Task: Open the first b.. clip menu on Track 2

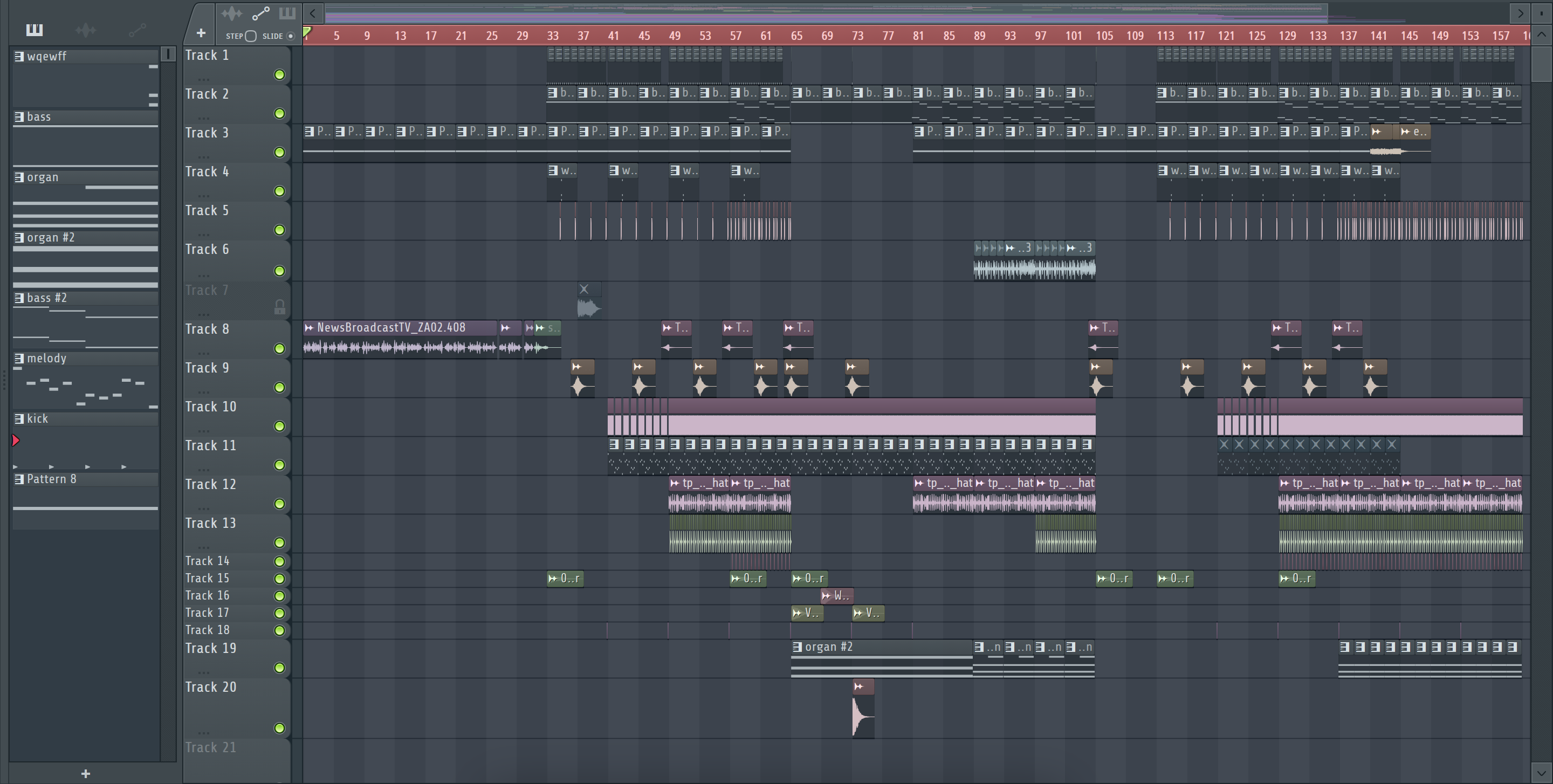Action: 553,93
